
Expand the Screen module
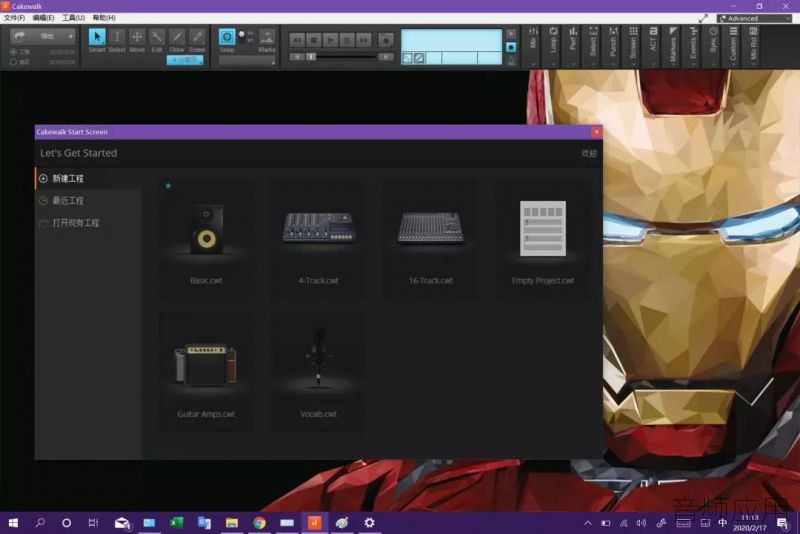tap(633, 46)
